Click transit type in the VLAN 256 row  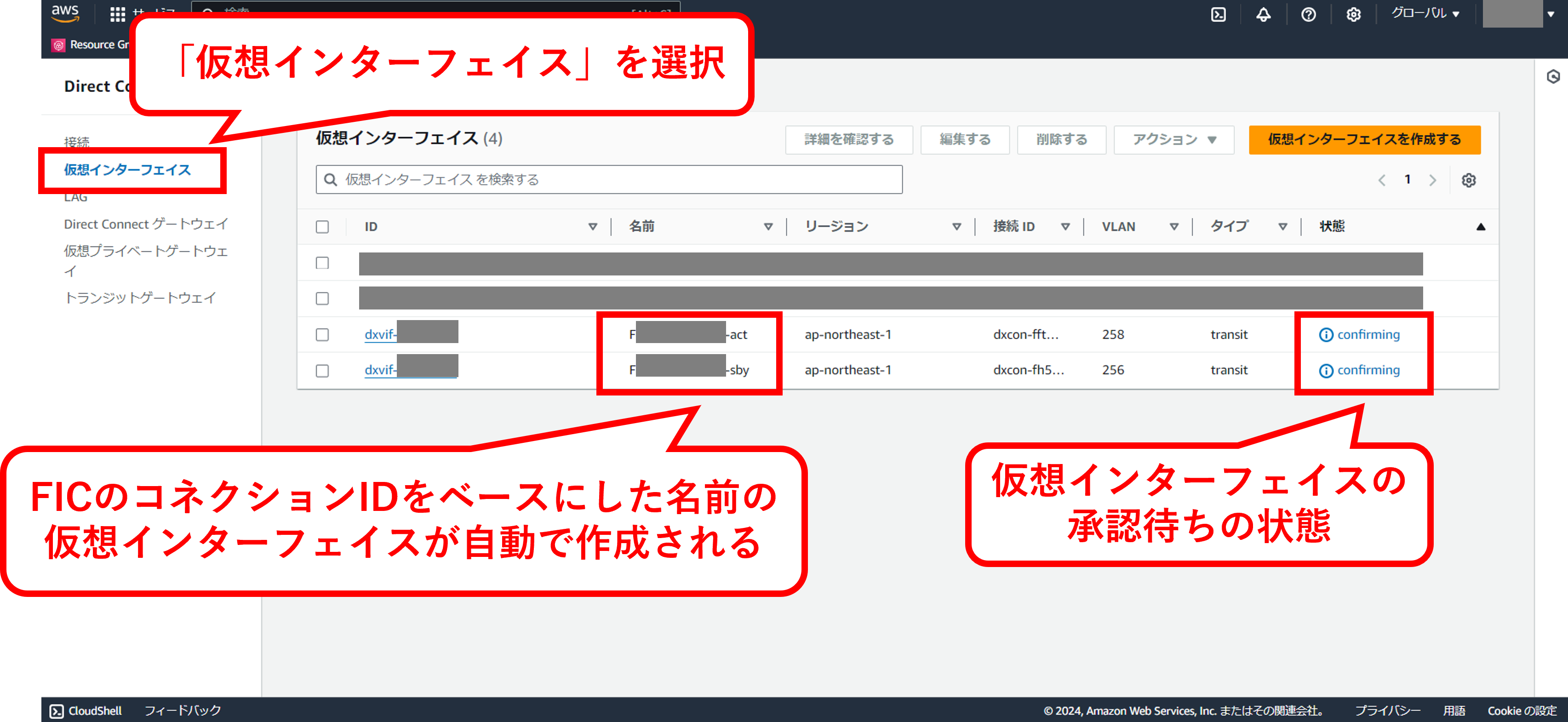coord(1229,370)
